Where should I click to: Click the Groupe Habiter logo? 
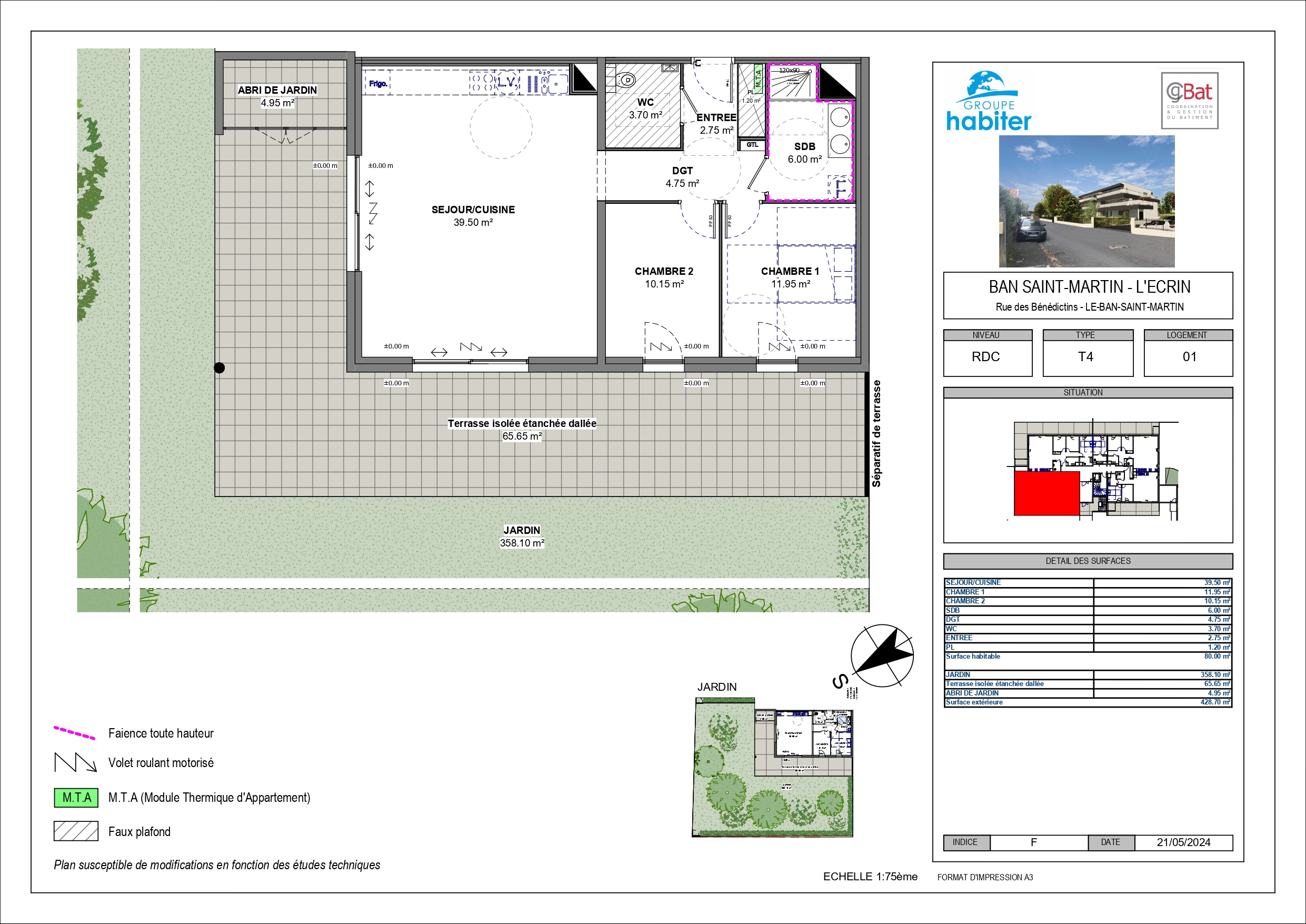point(988,101)
